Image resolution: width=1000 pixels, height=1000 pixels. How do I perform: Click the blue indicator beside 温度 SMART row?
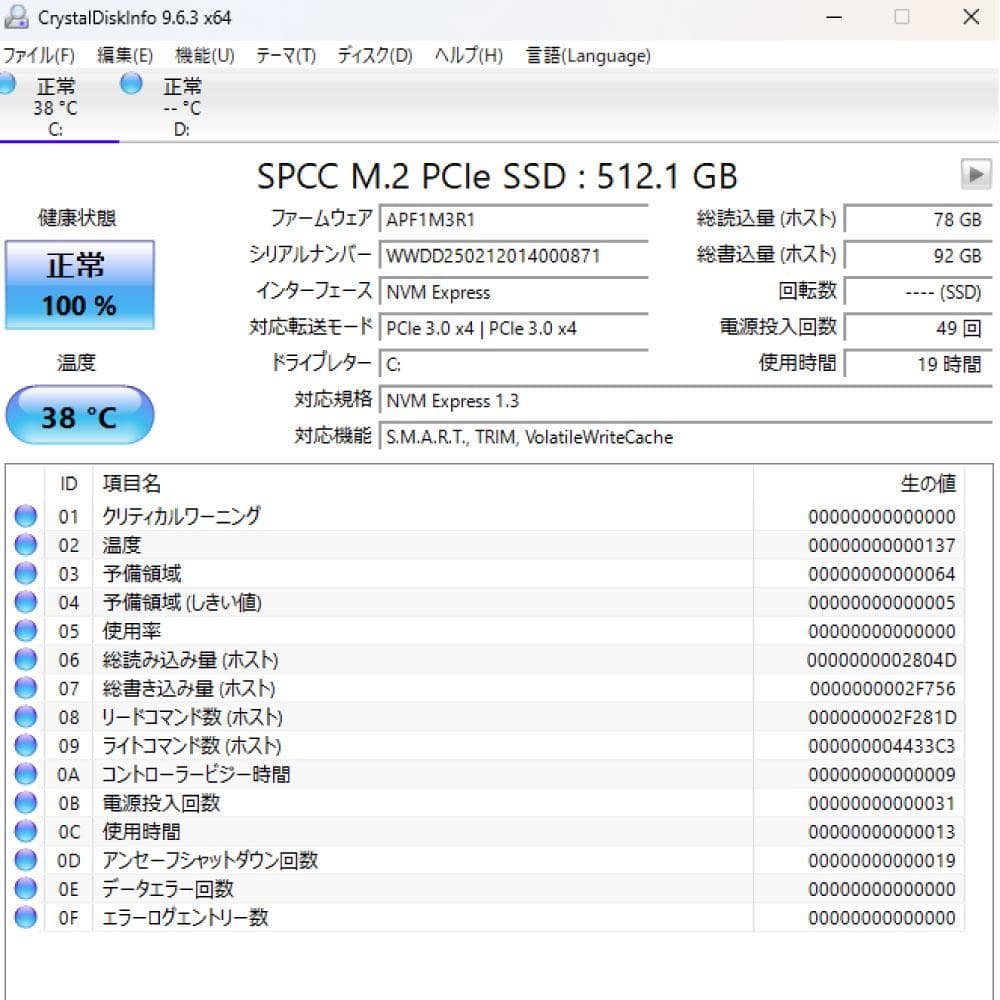(25, 544)
